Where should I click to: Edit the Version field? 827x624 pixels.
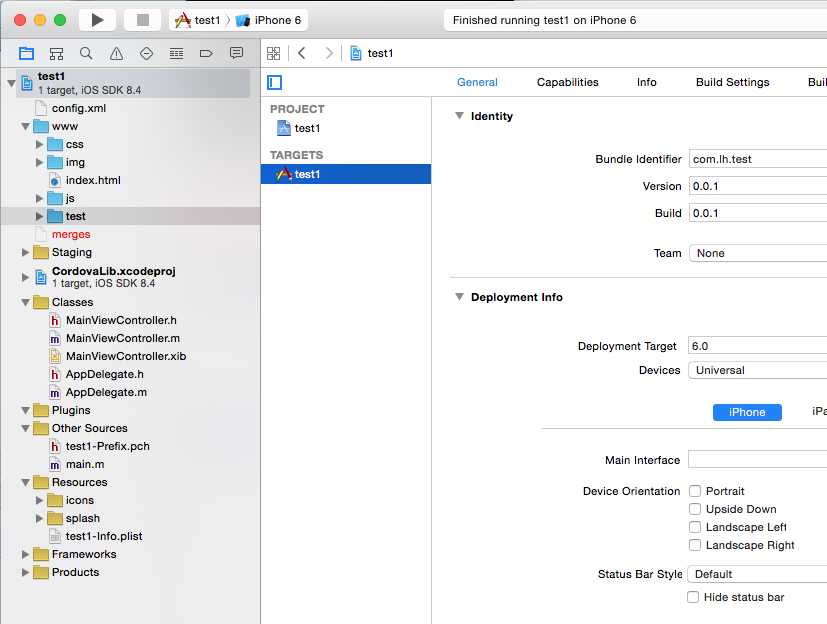(x=758, y=186)
